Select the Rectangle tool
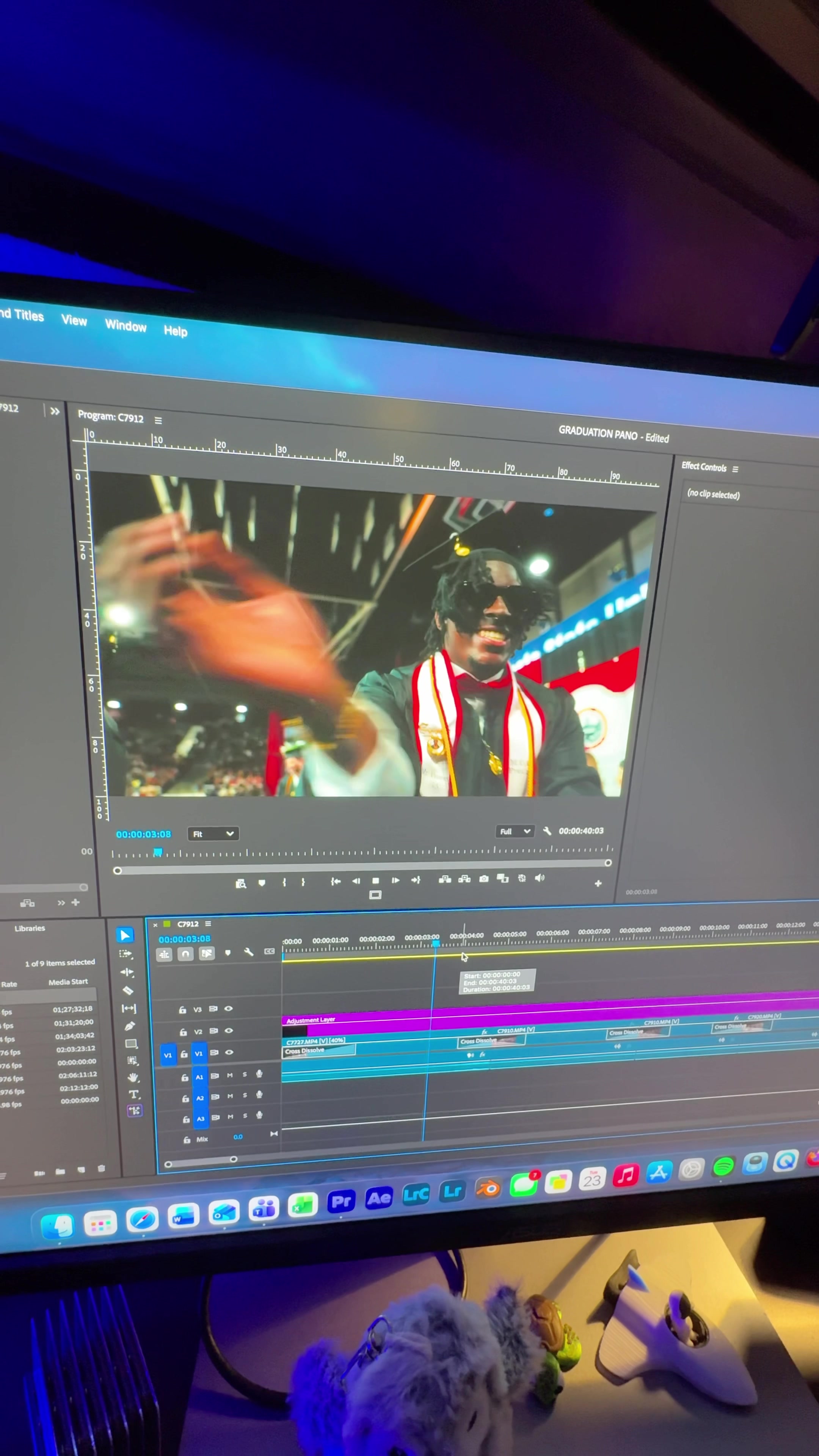This screenshot has height=1456, width=819. point(131,1043)
